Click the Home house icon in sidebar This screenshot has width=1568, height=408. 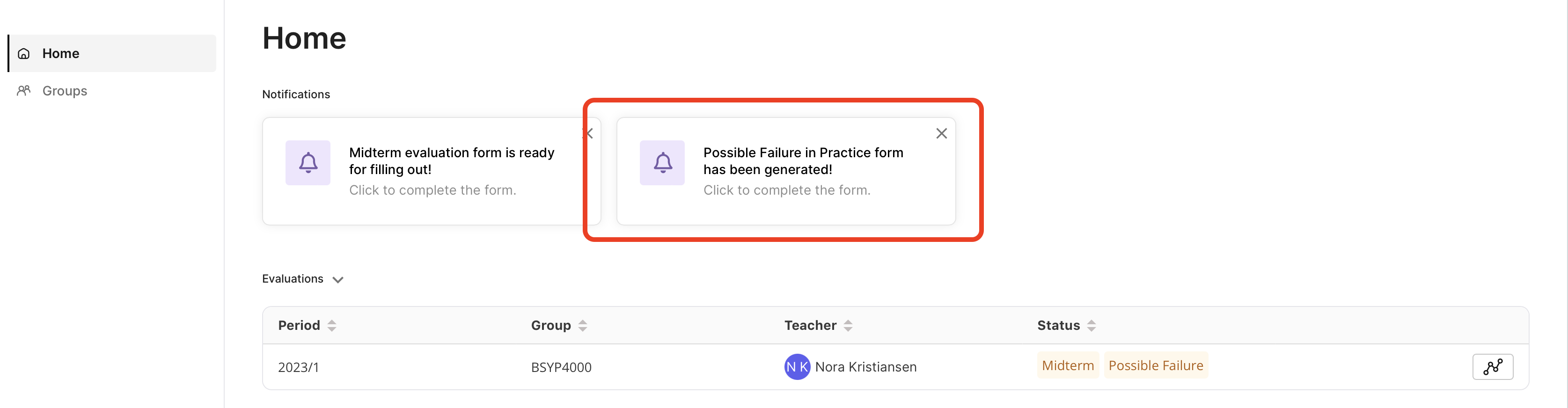coord(24,54)
